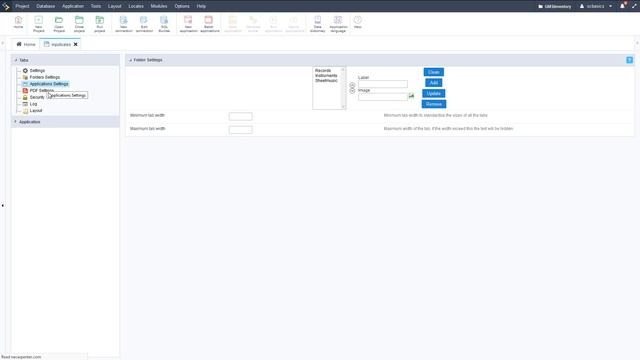Click the folder list scrollbar

tap(343, 88)
